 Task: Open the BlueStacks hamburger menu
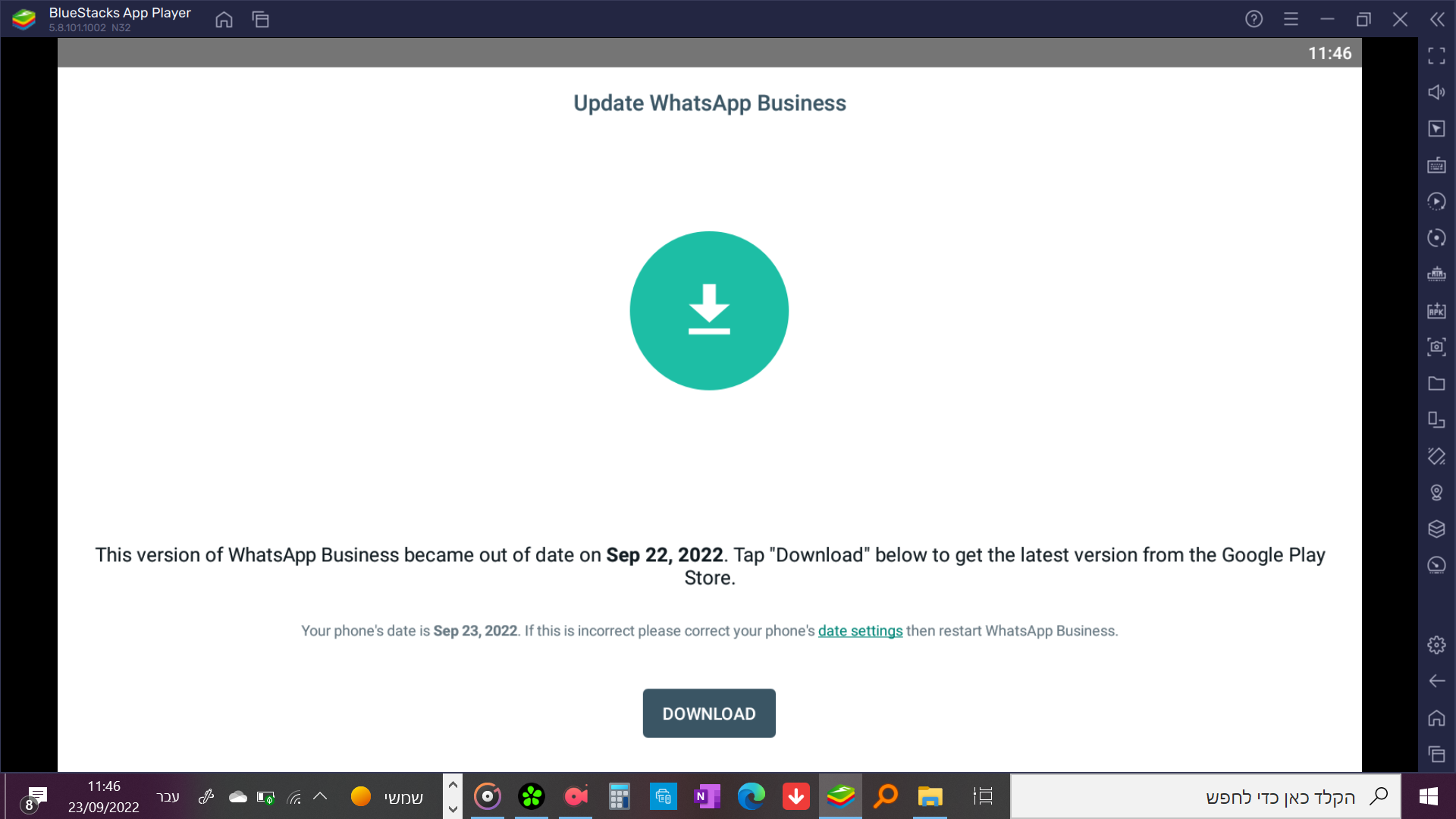pos(1291,20)
